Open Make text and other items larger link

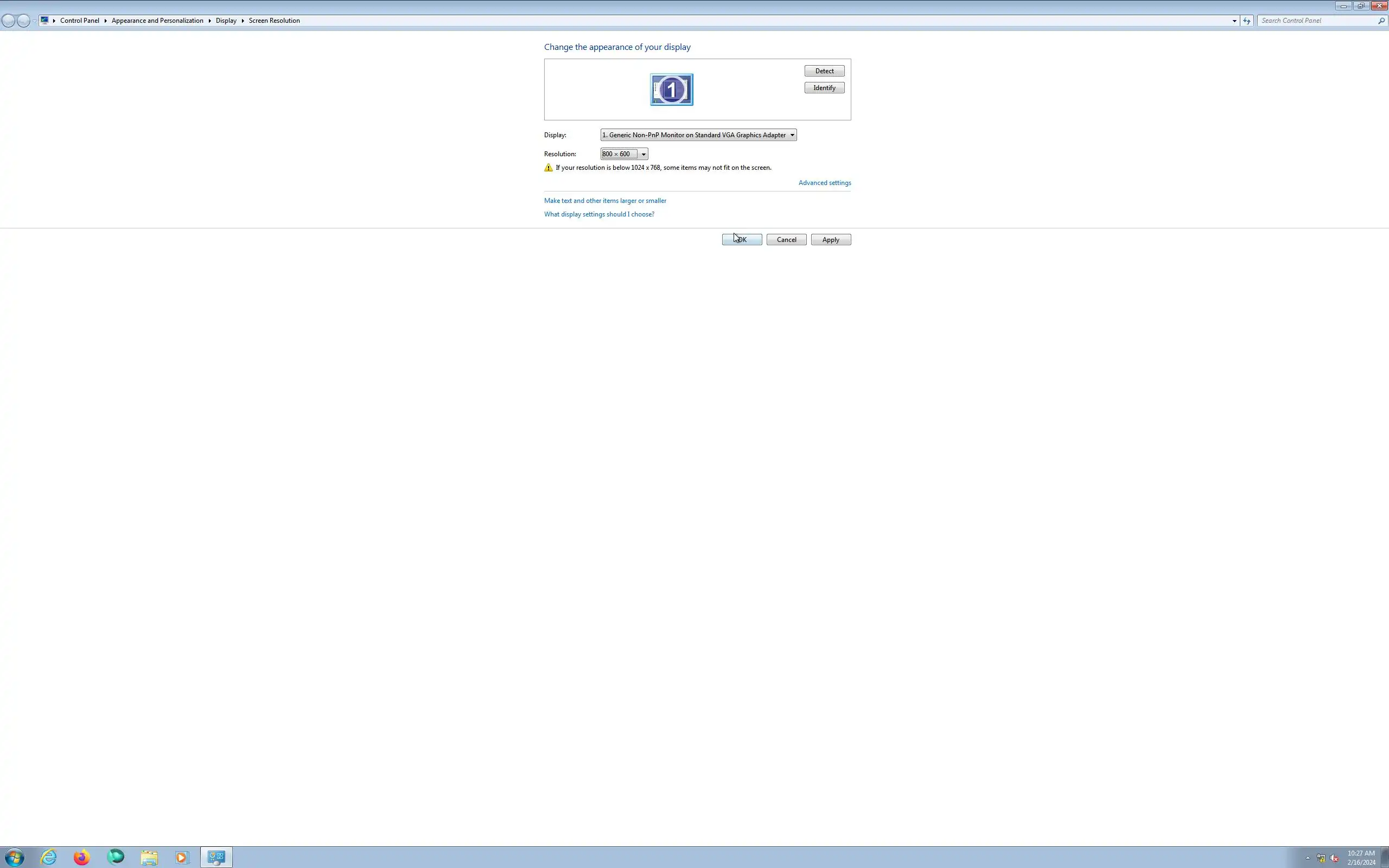[x=605, y=200]
